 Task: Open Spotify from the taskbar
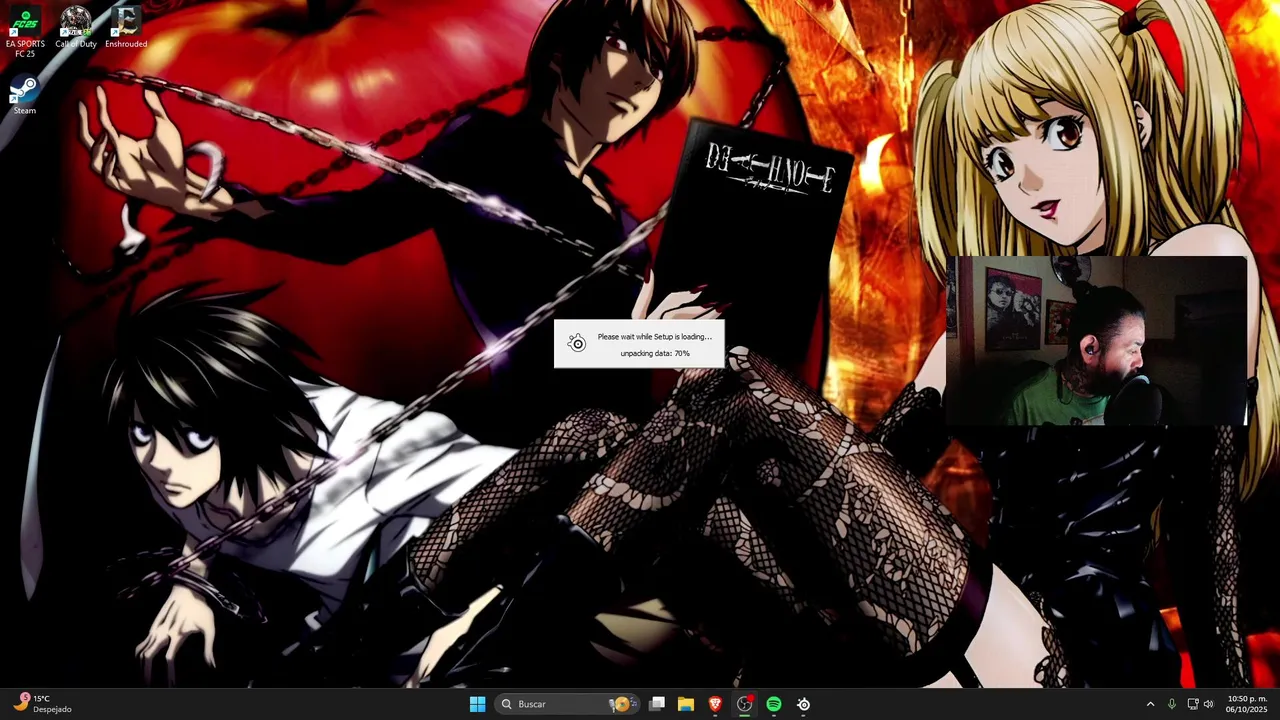774,704
